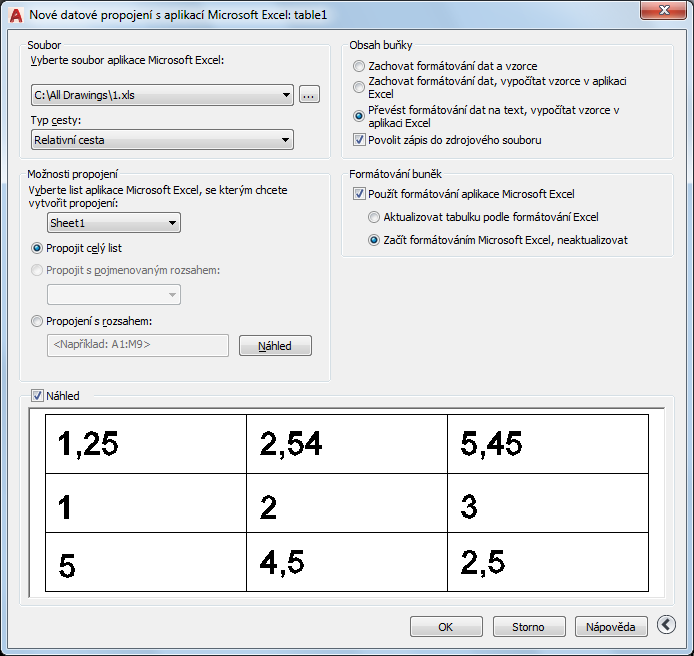The height and width of the screenshot is (656, 694).
Task: Click 'Vyberte soubor aplikace Microsoft Excel:' label
Action: coord(127,60)
